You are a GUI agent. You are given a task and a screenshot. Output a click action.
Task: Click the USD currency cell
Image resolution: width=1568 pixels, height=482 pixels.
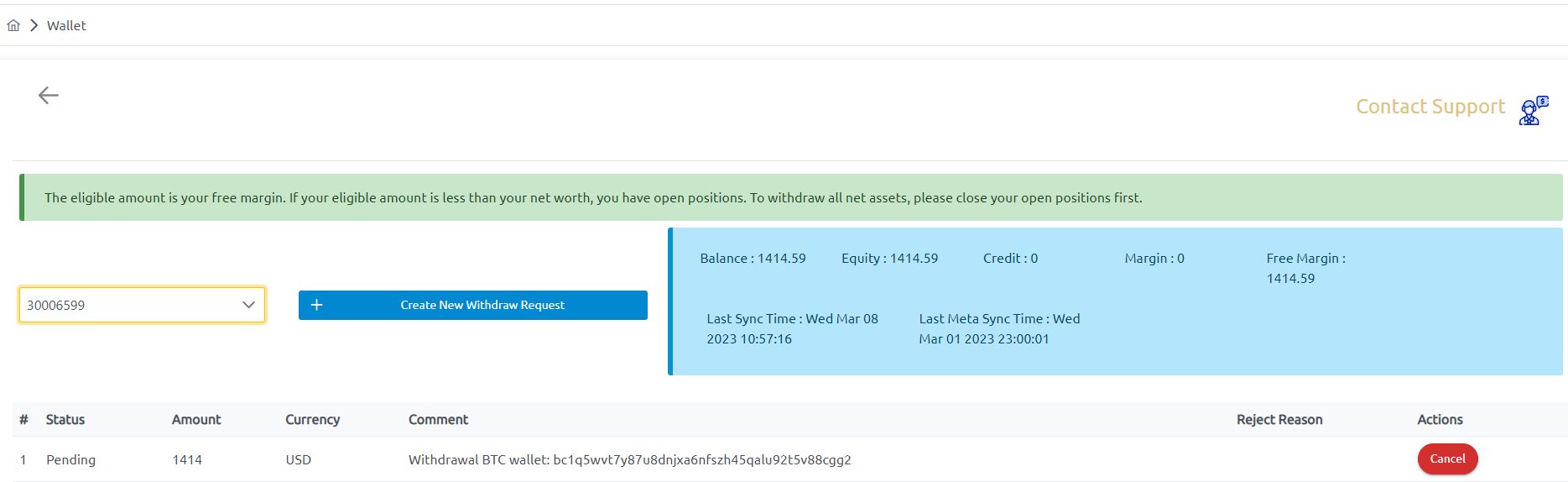coord(298,459)
